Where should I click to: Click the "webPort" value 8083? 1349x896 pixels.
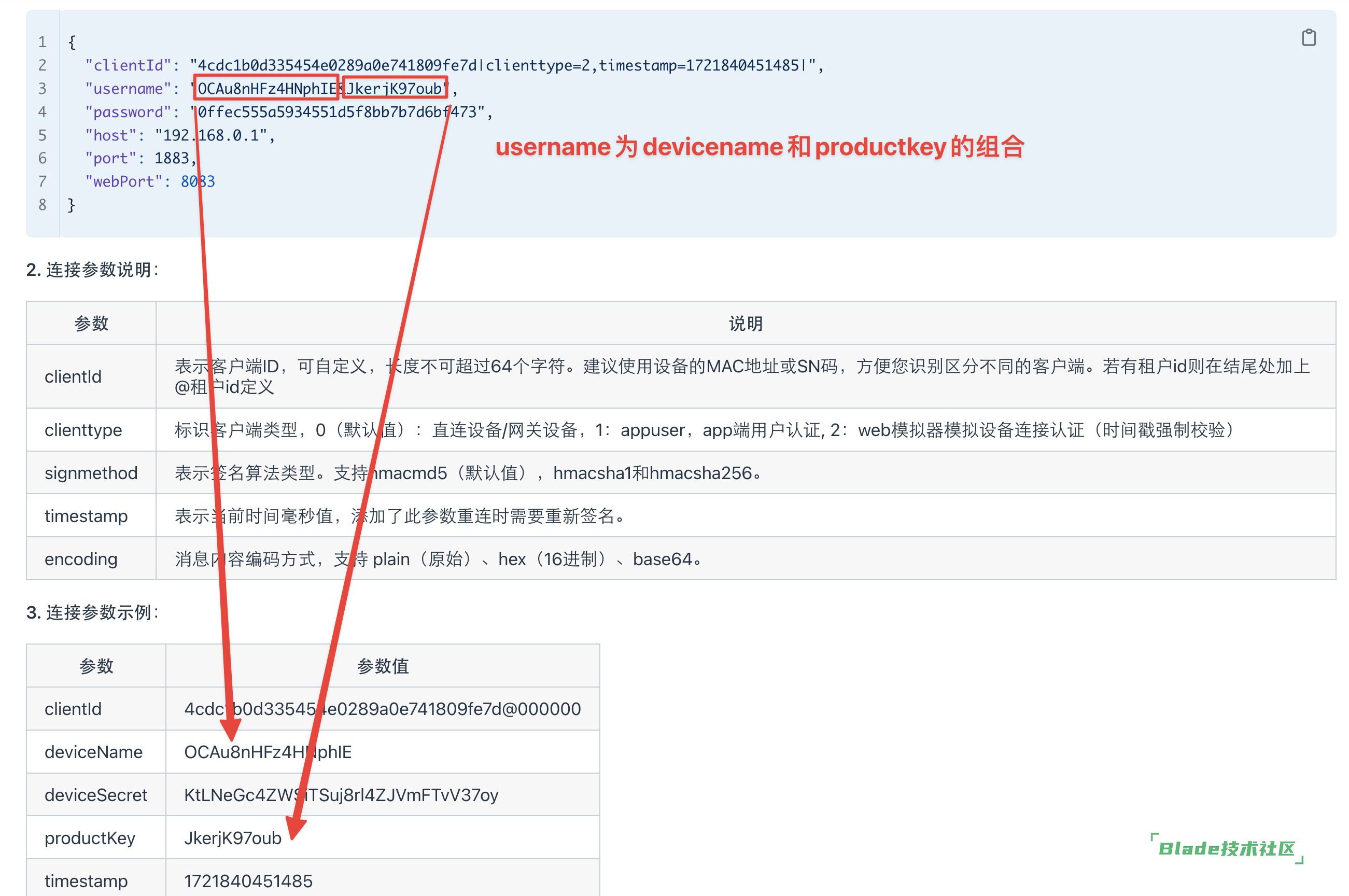pyautogui.click(x=198, y=181)
